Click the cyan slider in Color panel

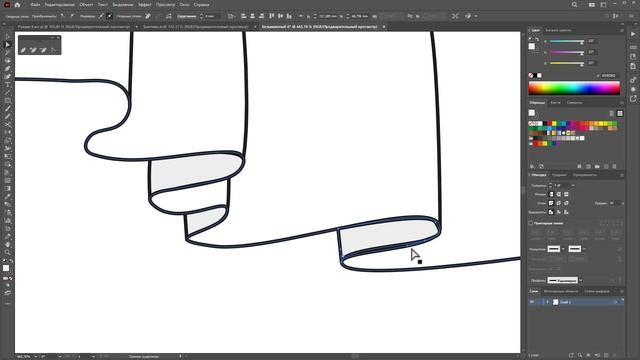[567, 42]
